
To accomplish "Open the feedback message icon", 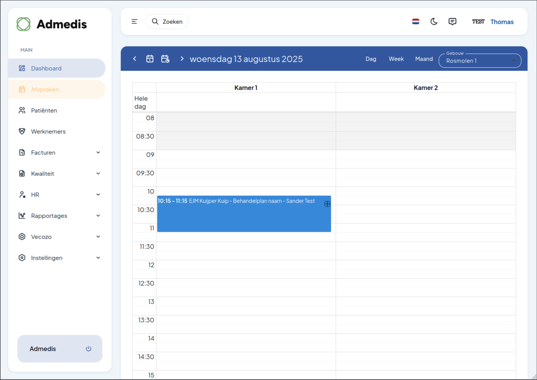I will tap(452, 22).
